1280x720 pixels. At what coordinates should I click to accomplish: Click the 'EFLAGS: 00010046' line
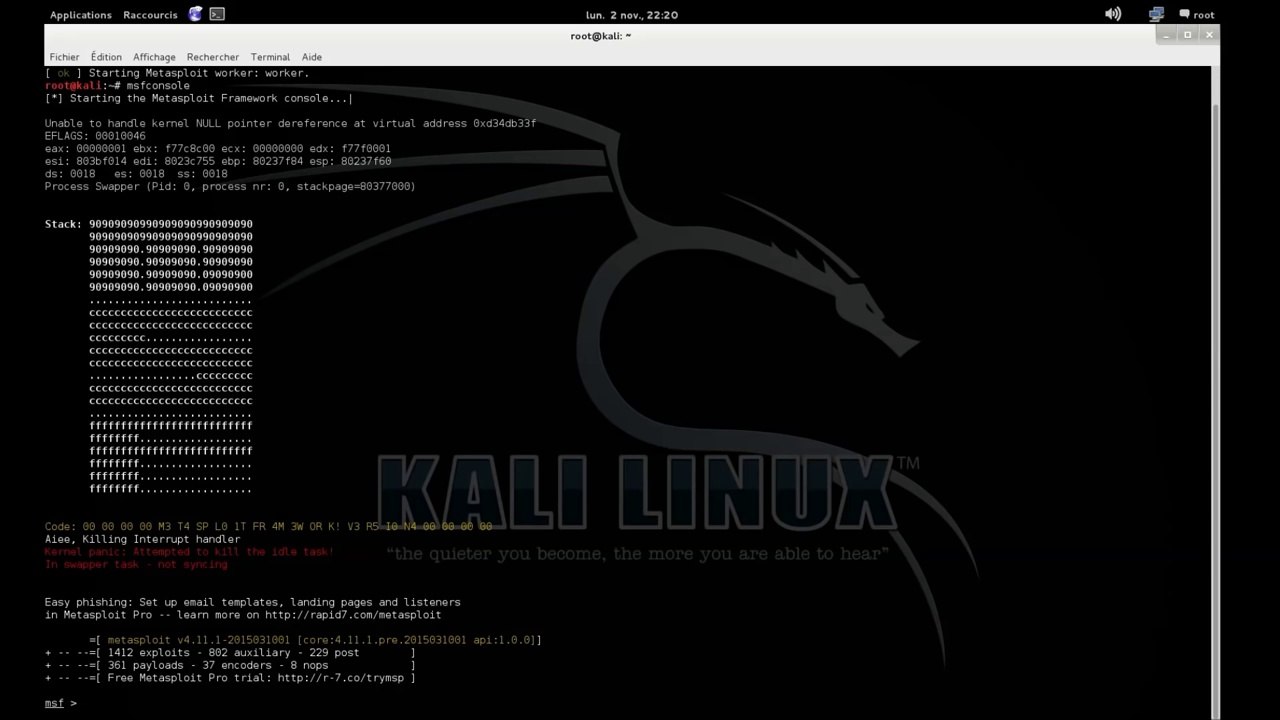[95, 136]
